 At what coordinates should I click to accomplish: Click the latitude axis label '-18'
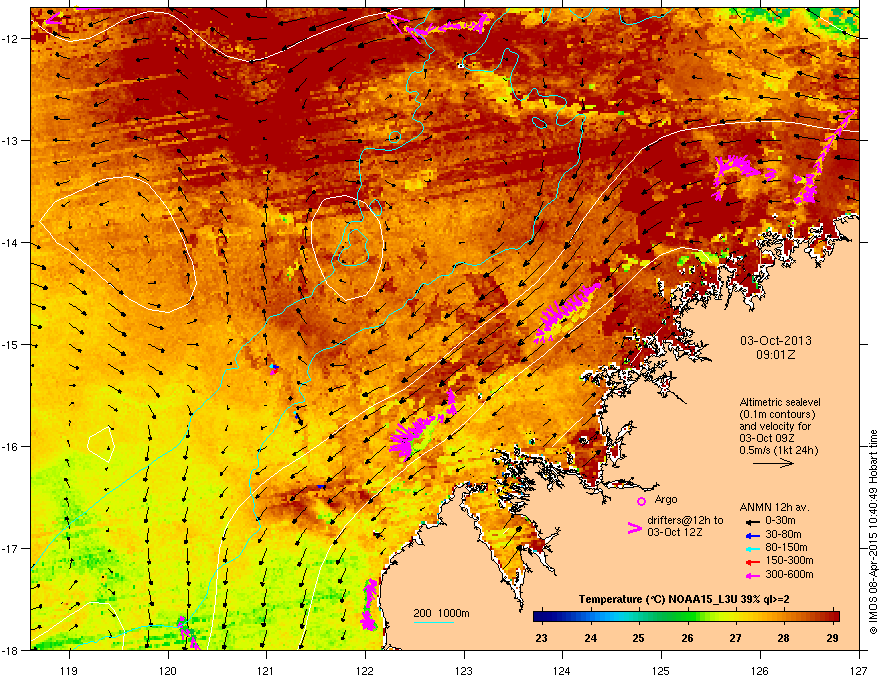click(10, 650)
